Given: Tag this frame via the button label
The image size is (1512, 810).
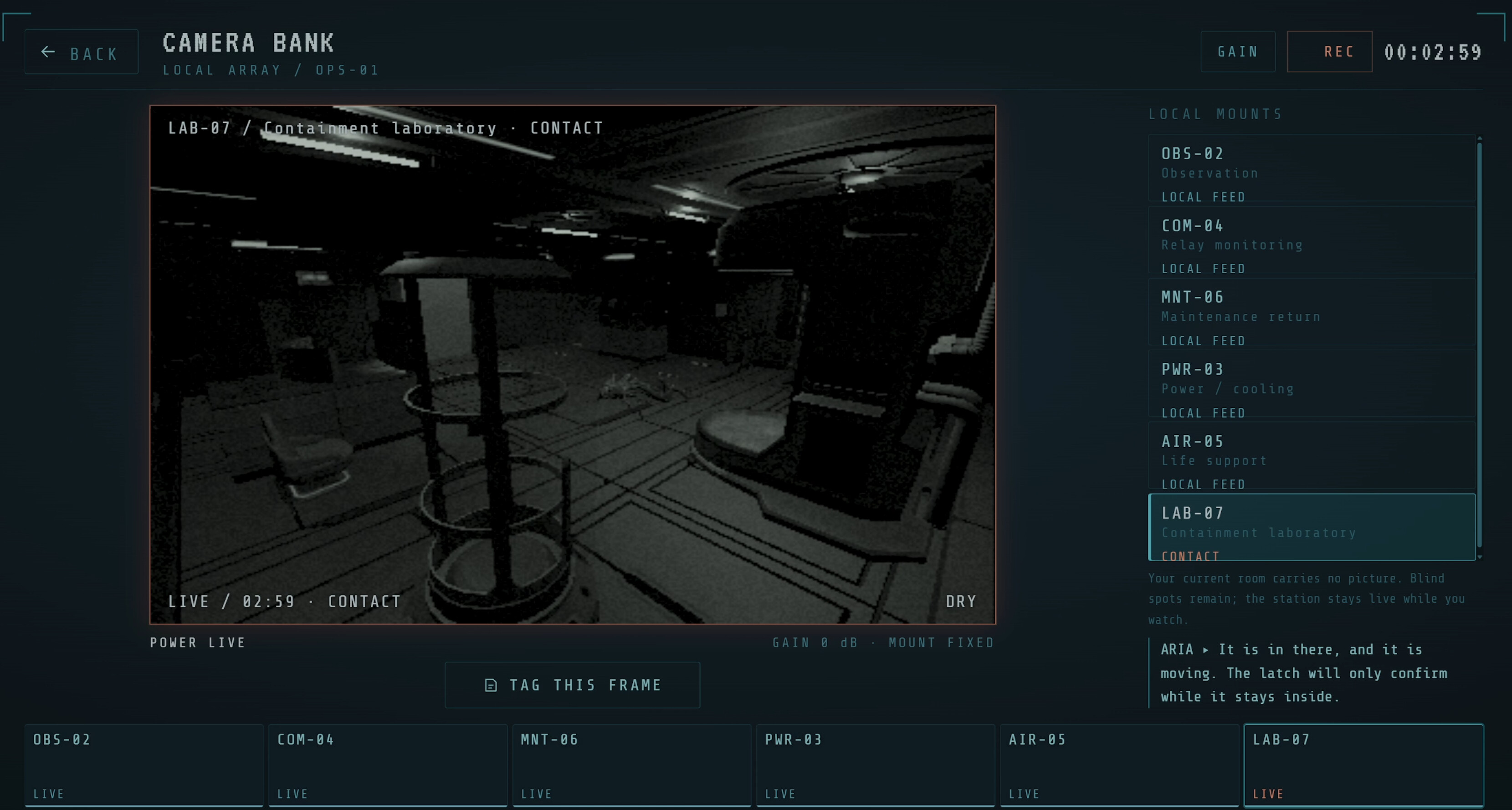Looking at the screenshot, I should coord(585,685).
